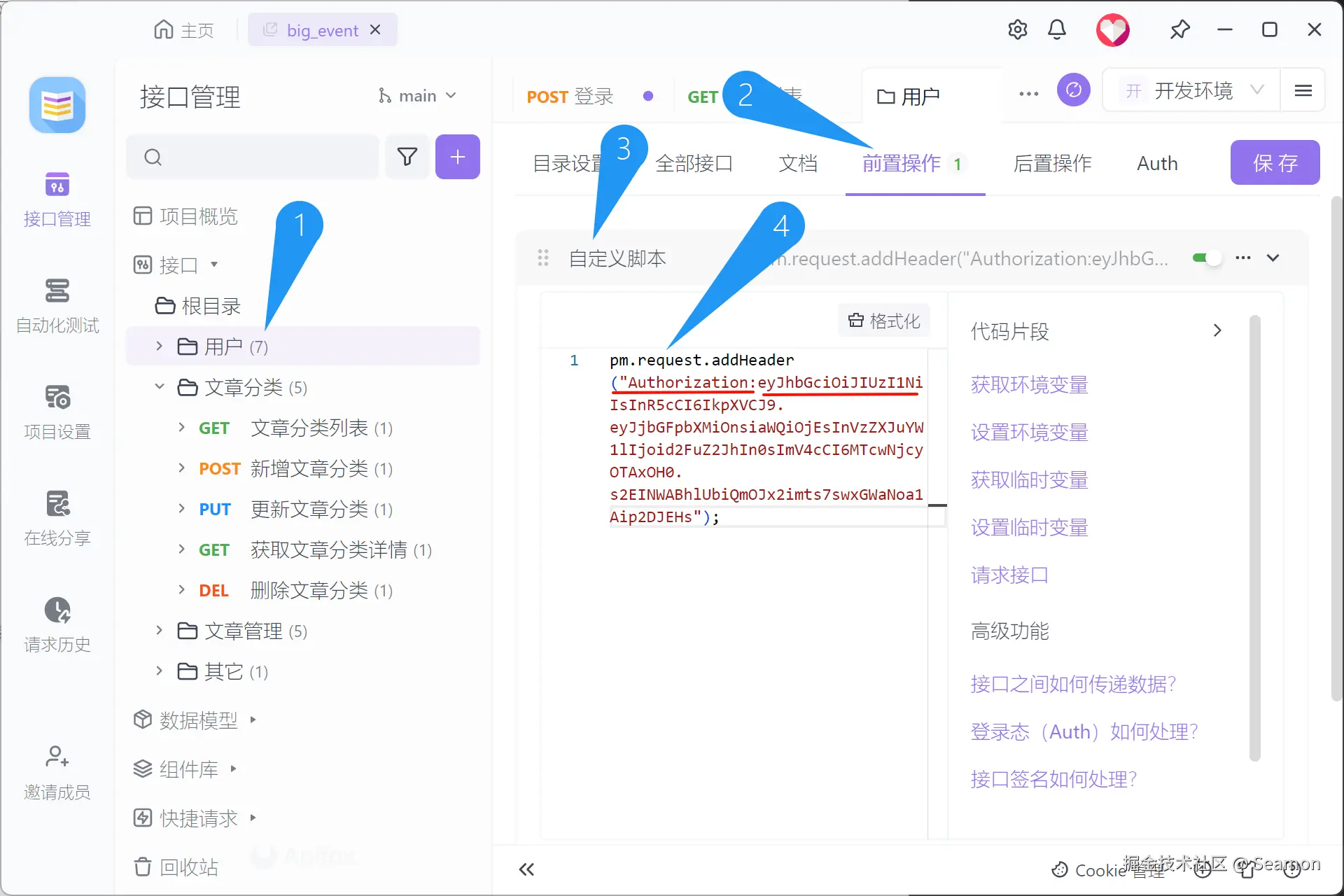Click the filter funnel icon
This screenshot has width=1344, height=896.
(407, 157)
